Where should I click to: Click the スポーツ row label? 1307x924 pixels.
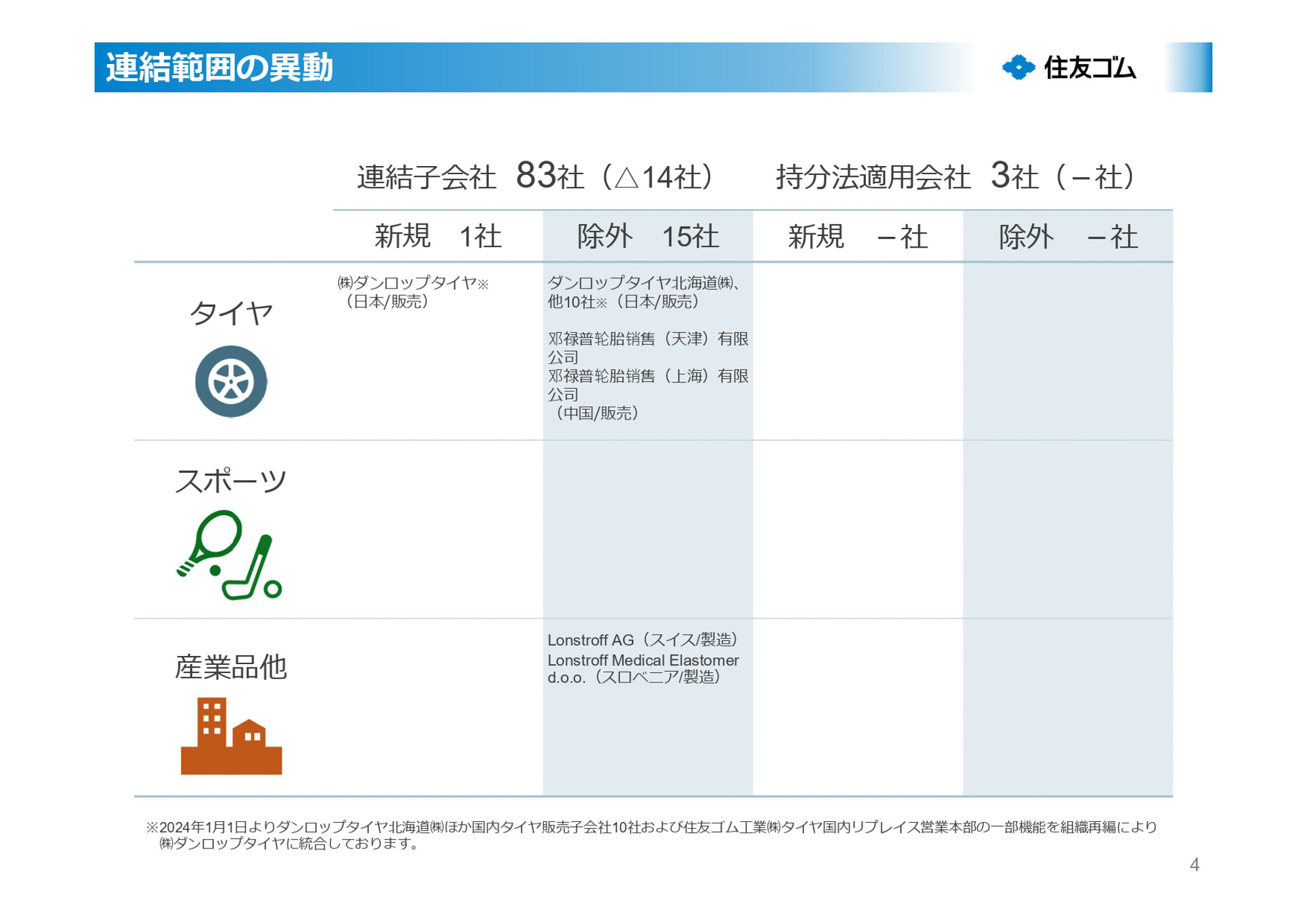231,481
